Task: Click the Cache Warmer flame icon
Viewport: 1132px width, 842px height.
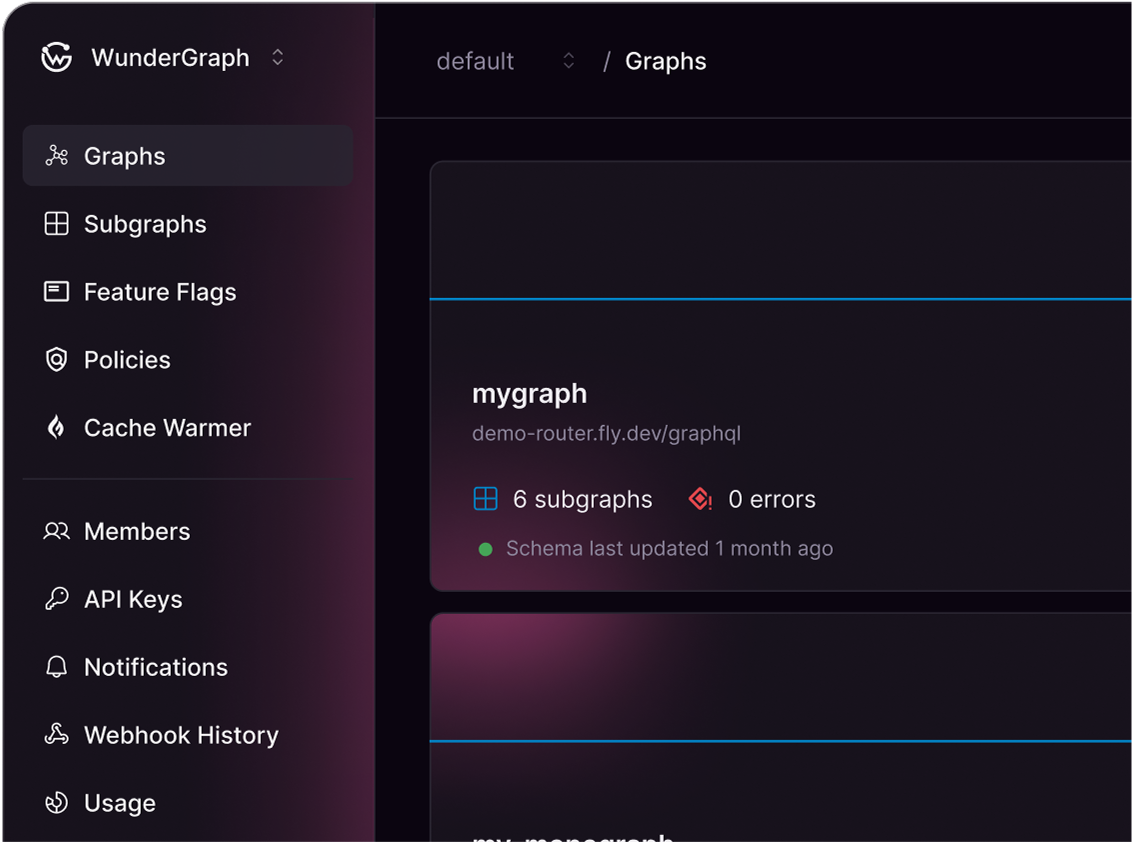Action: (x=56, y=427)
